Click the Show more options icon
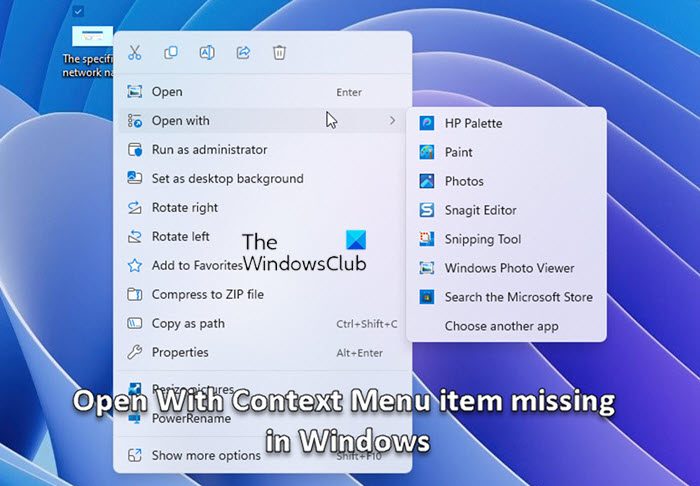The width and height of the screenshot is (700, 486). pyautogui.click(x=135, y=455)
